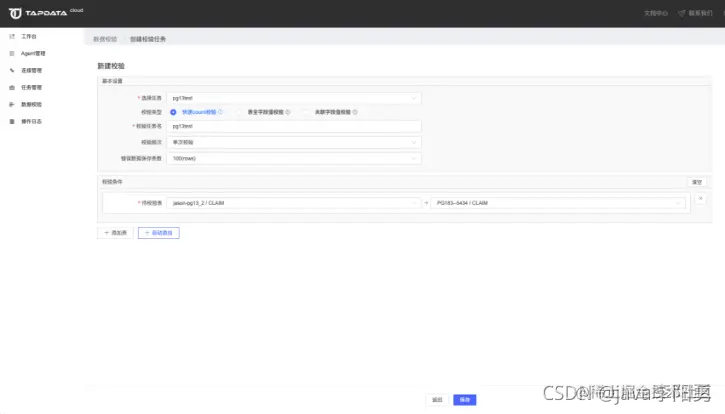Image resolution: width=725 pixels, height=414 pixels.
Task: Open 任务管理 menu item in sidebar
Action: pyautogui.click(x=31, y=87)
